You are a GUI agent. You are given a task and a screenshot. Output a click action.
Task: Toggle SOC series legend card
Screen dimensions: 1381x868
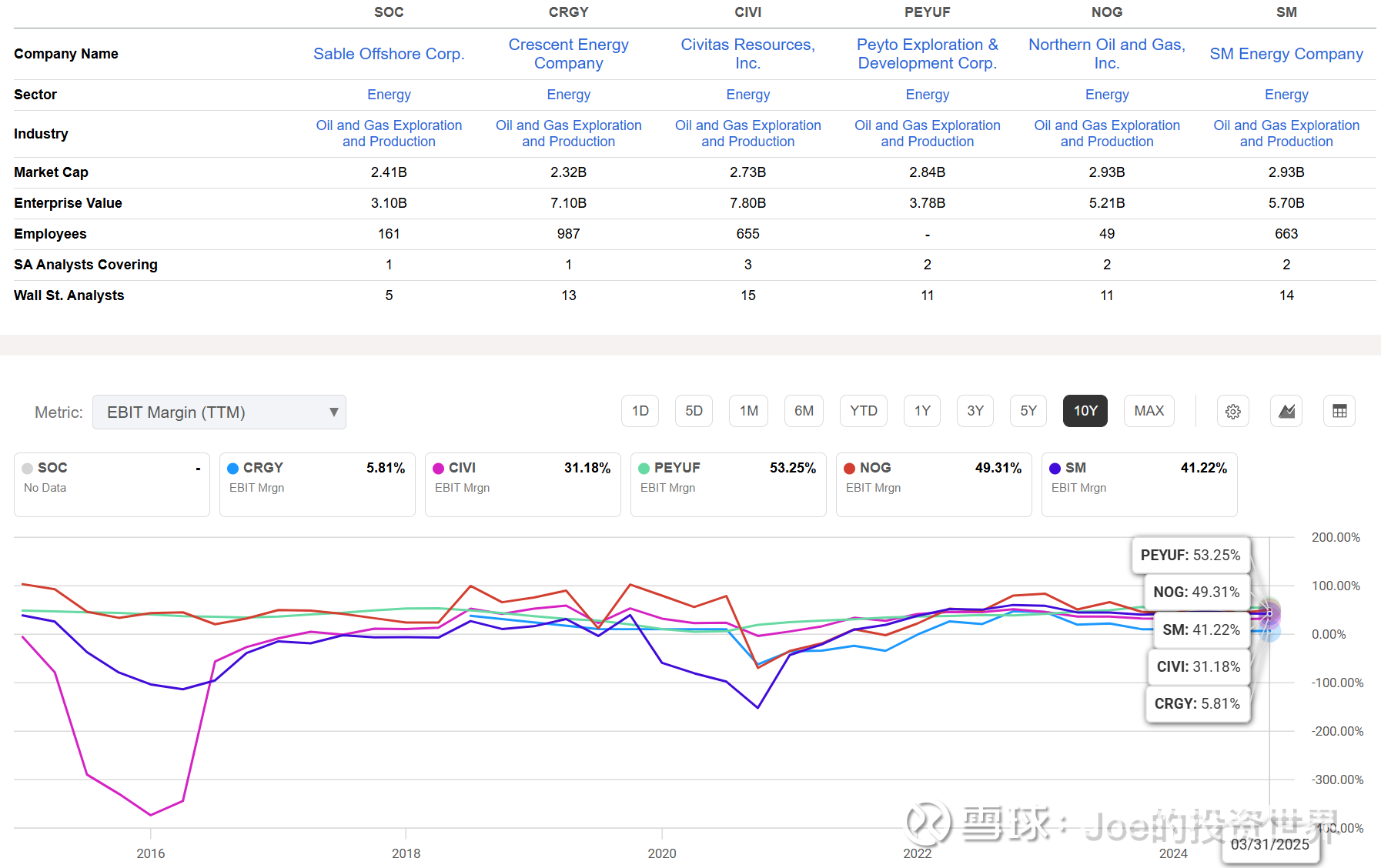click(x=112, y=485)
